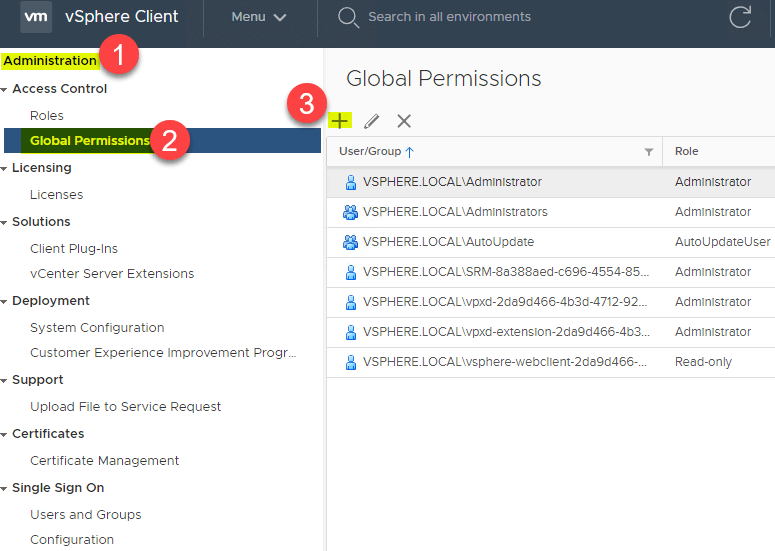Click Administrator role of the SRM account
This screenshot has width=775, height=551.
click(713, 272)
